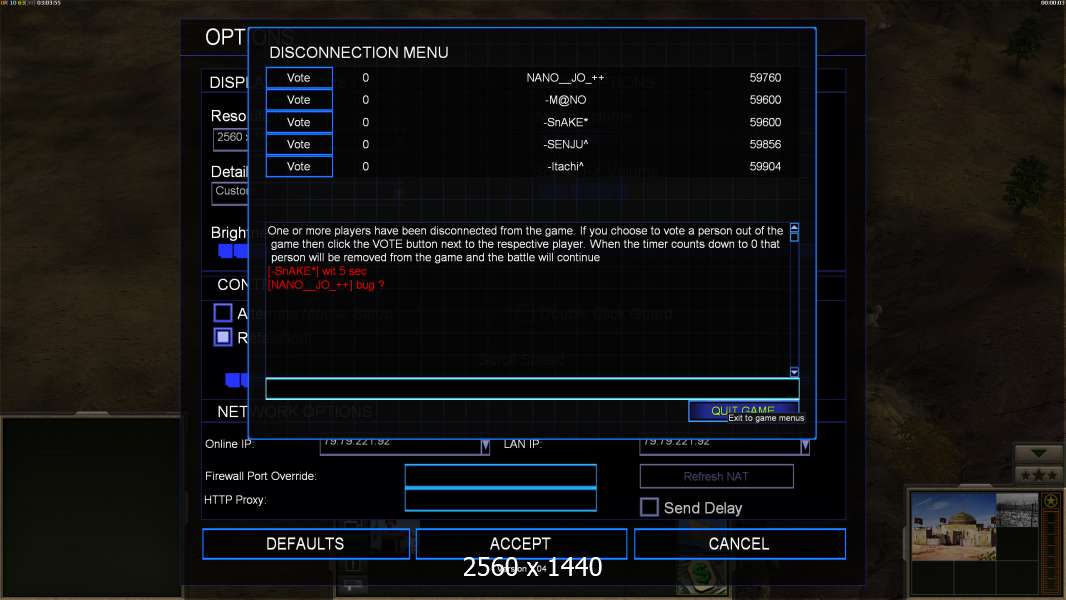Open the LAN IP dropdown arrow
This screenshot has height=600, width=1066.
pyautogui.click(x=805, y=446)
